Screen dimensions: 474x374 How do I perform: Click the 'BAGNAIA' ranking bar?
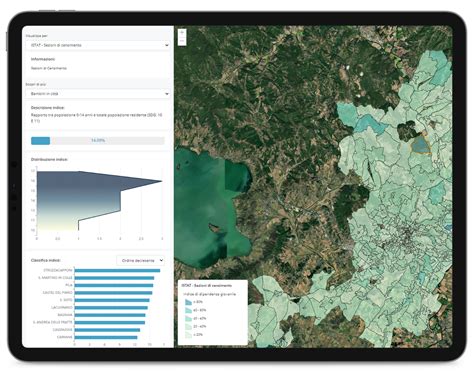110,315
